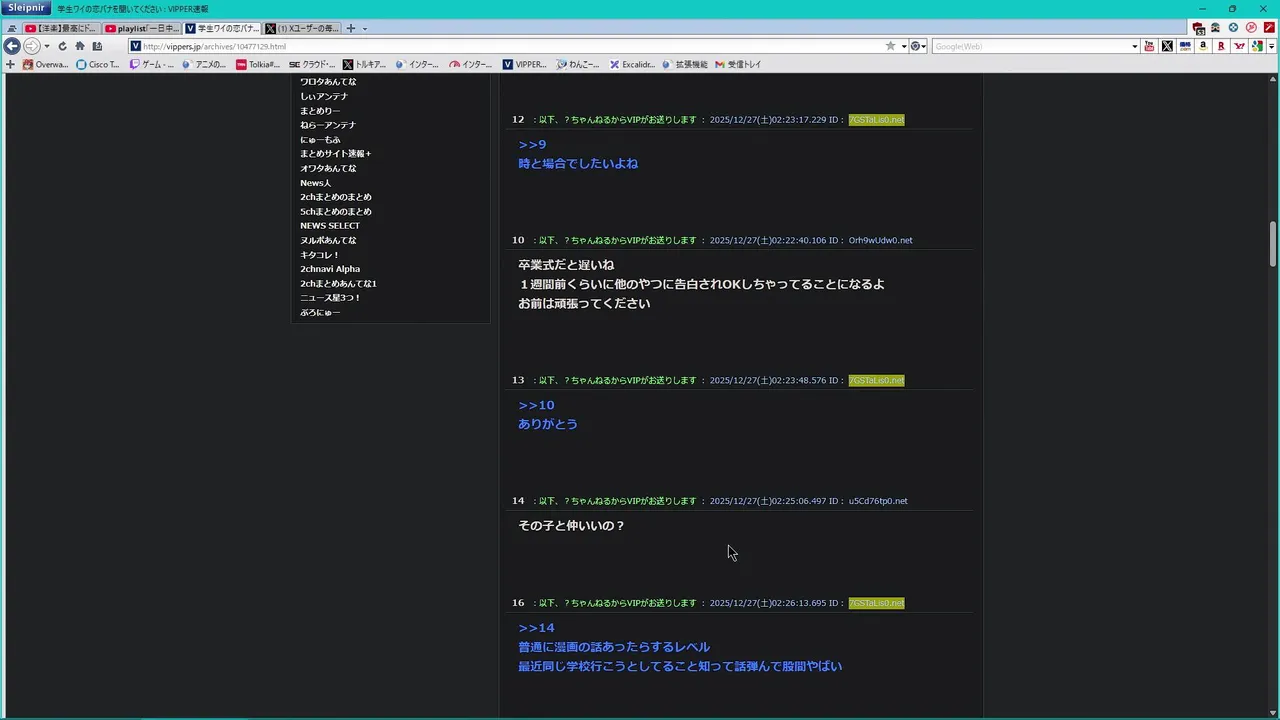
Task: Search with the YouTube toolbar icon
Action: pos(1149,46)
